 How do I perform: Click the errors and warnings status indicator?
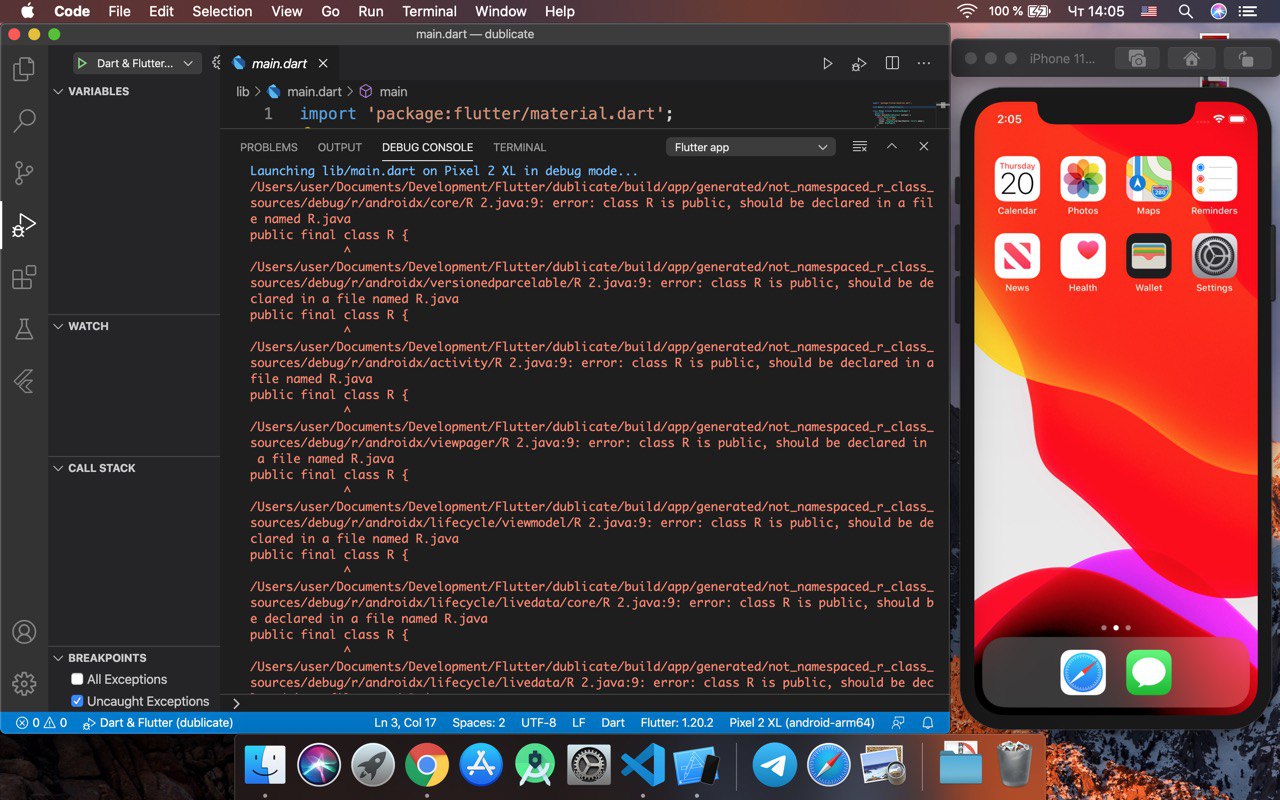41,722
